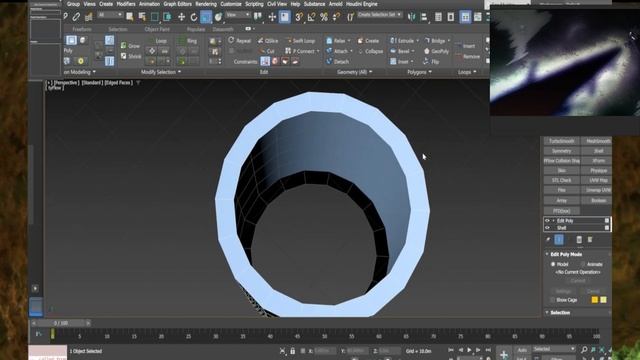
Task: Click the first yellow cage color swatch
Action: [595, 300]
